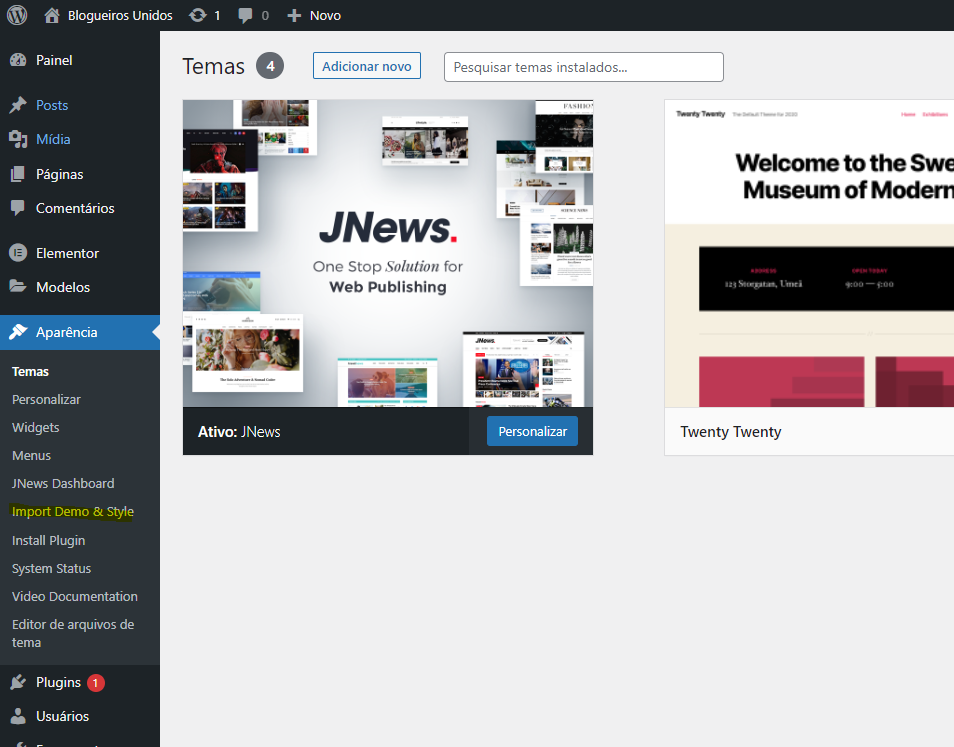
Task: Open Widgets submenu item
Action: tap(36, 428)
